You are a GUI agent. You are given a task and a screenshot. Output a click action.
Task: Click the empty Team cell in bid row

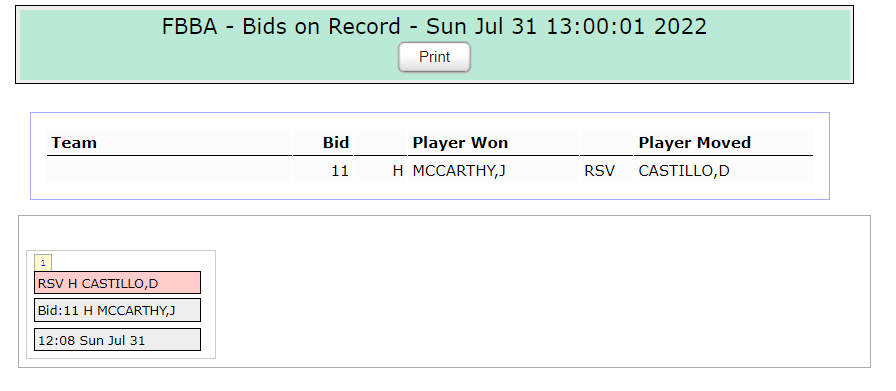coord(169,171)
